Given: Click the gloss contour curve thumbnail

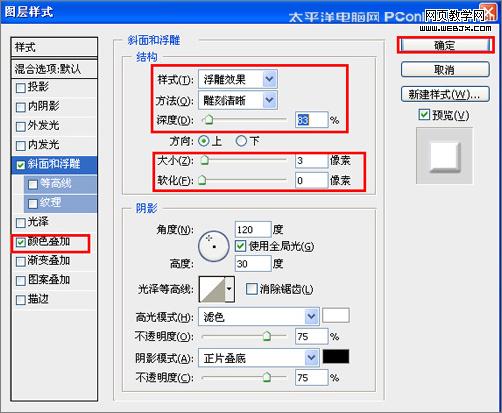Looking at the screenshot, I should 212,289.
